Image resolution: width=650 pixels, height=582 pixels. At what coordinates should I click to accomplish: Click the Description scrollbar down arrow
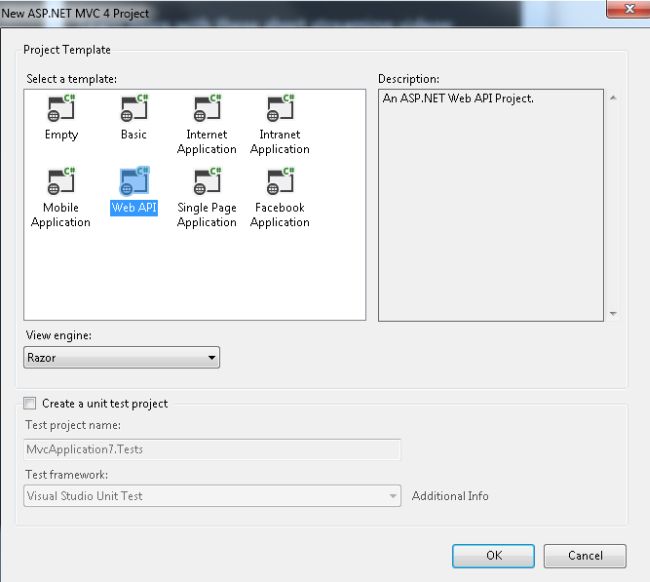[x=613, y=314]
